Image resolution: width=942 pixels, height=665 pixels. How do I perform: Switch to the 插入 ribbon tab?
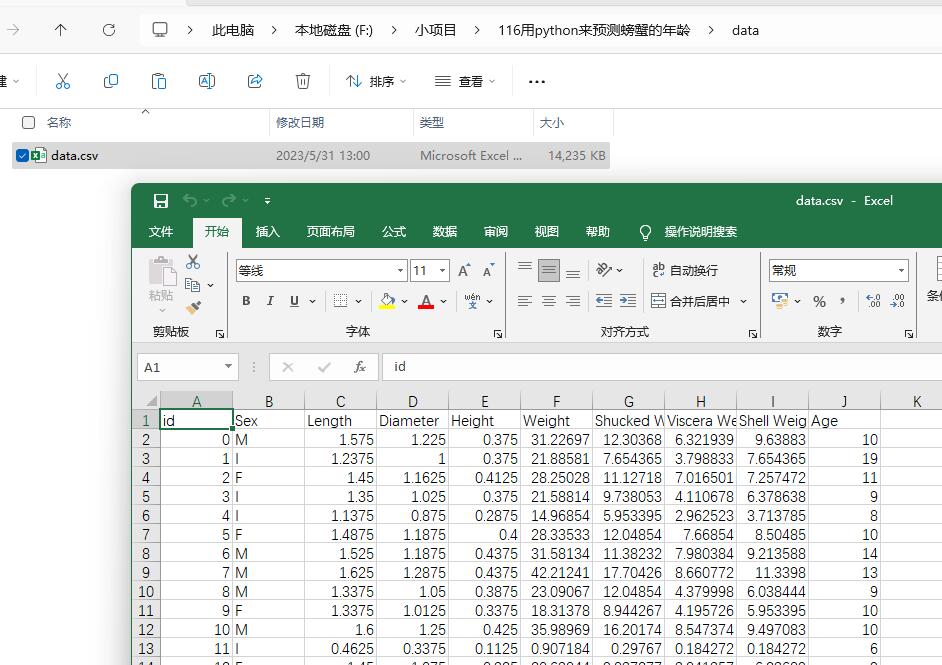point(267,232)
